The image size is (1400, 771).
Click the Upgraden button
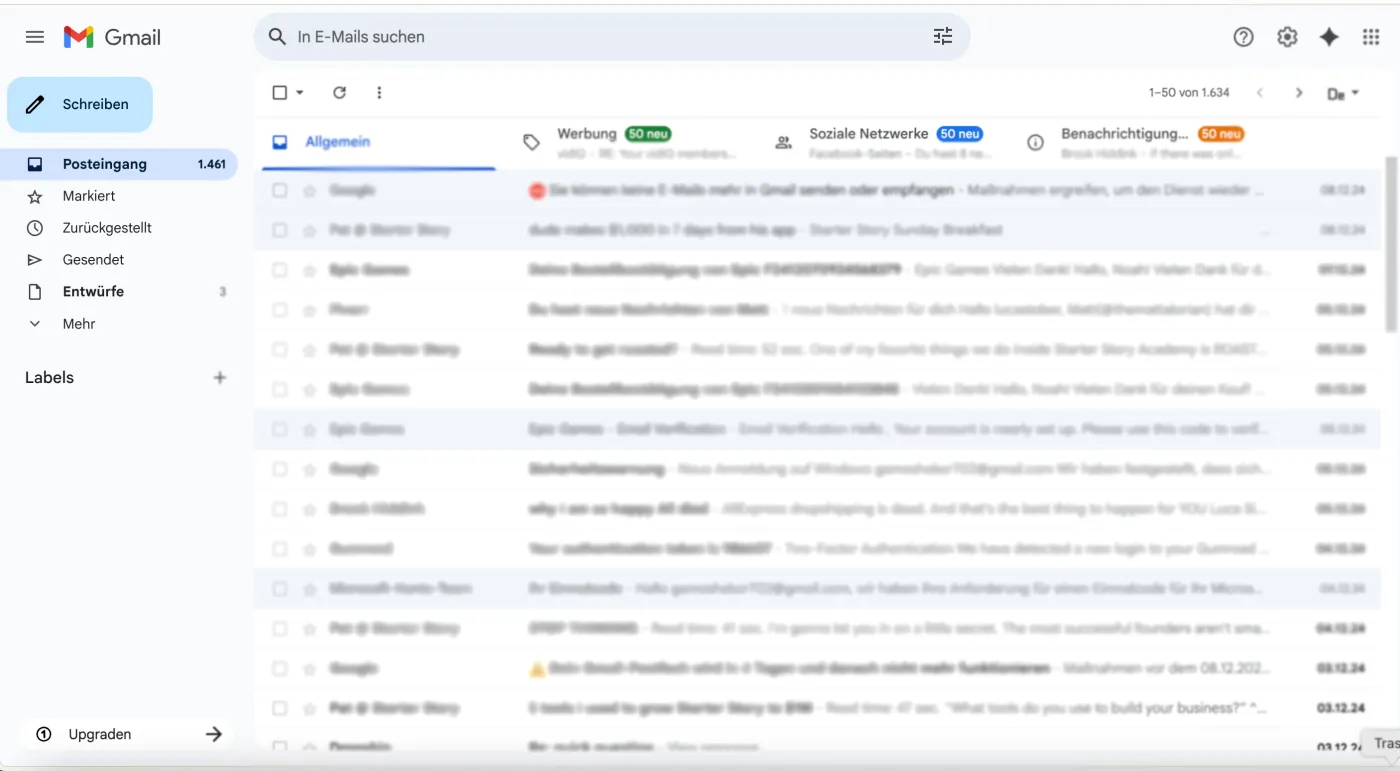click(x=127, y=734)
